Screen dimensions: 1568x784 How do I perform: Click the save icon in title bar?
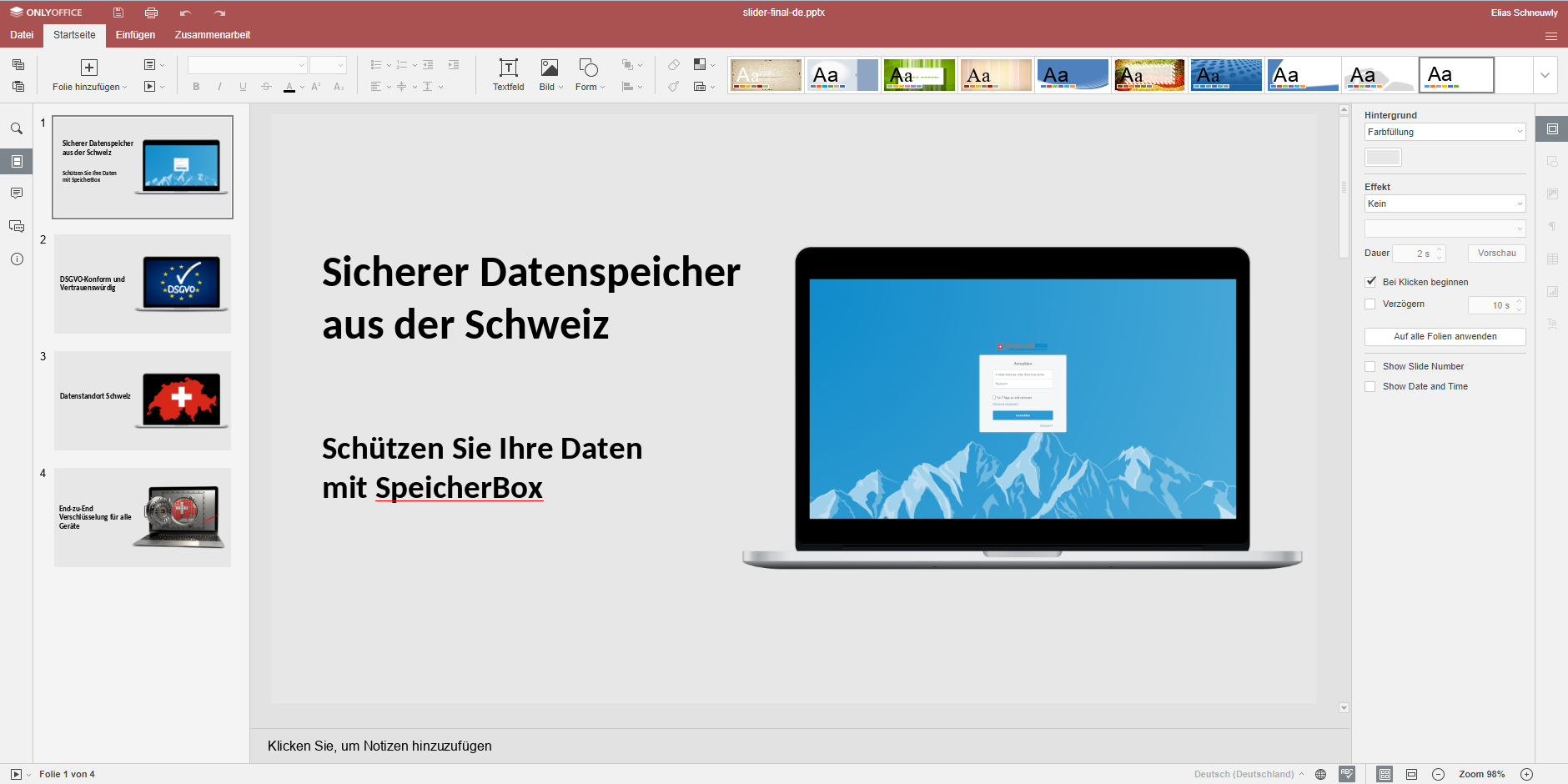click(x=118, y=13)
